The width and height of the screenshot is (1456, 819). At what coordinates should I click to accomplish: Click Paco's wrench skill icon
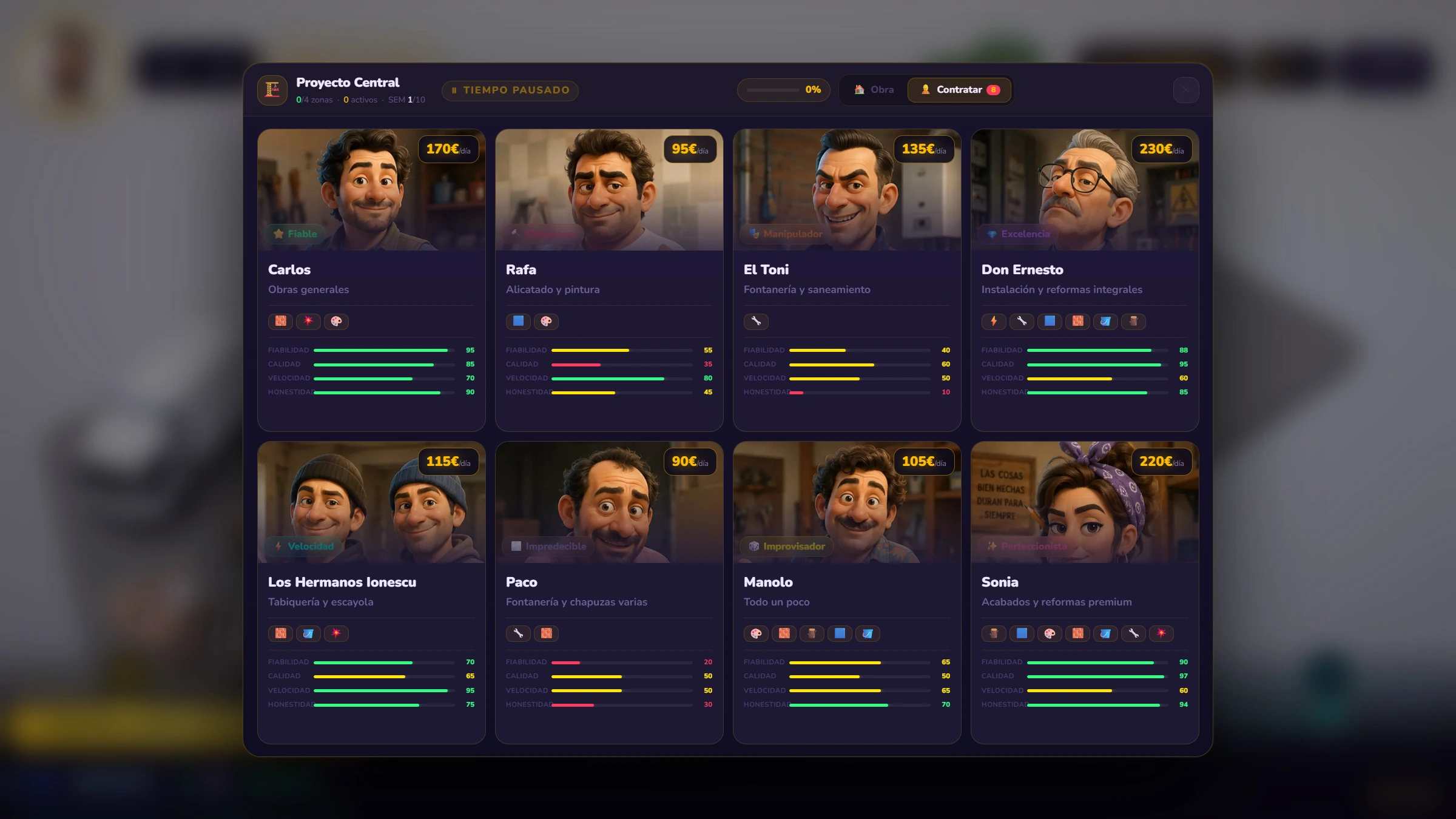518,633
